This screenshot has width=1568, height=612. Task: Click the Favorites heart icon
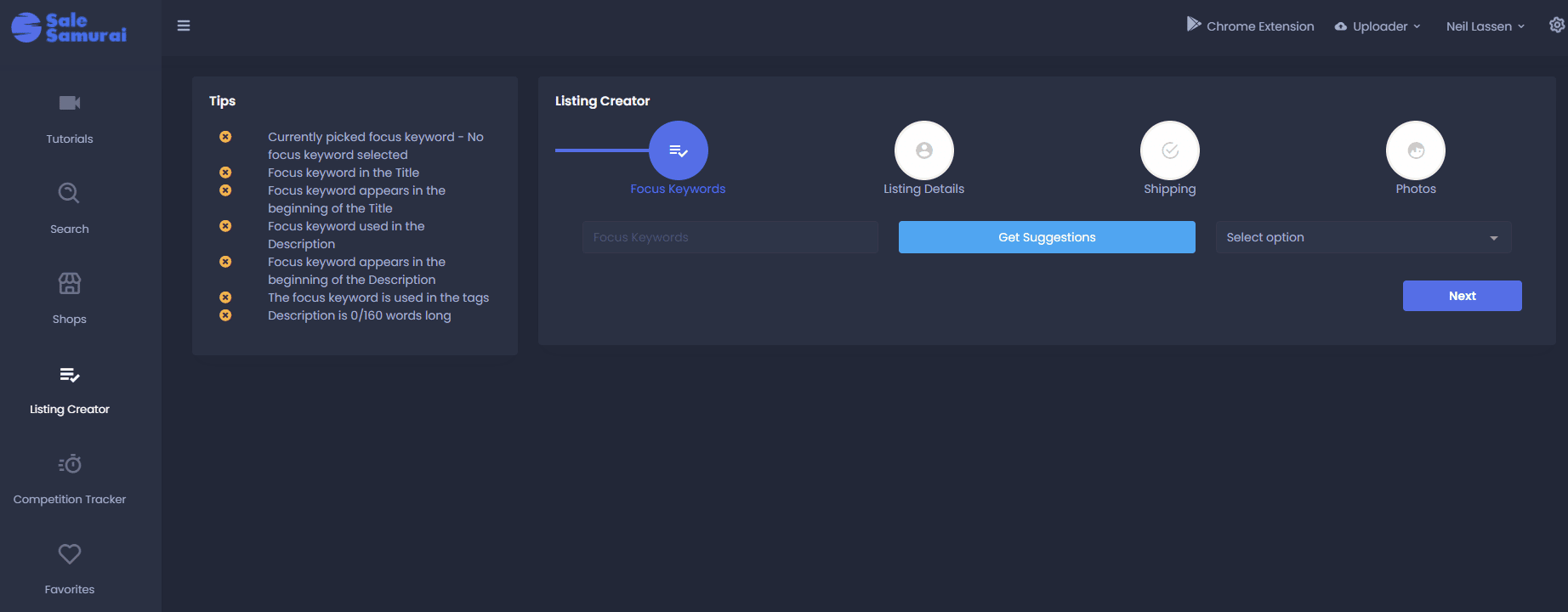70,554
